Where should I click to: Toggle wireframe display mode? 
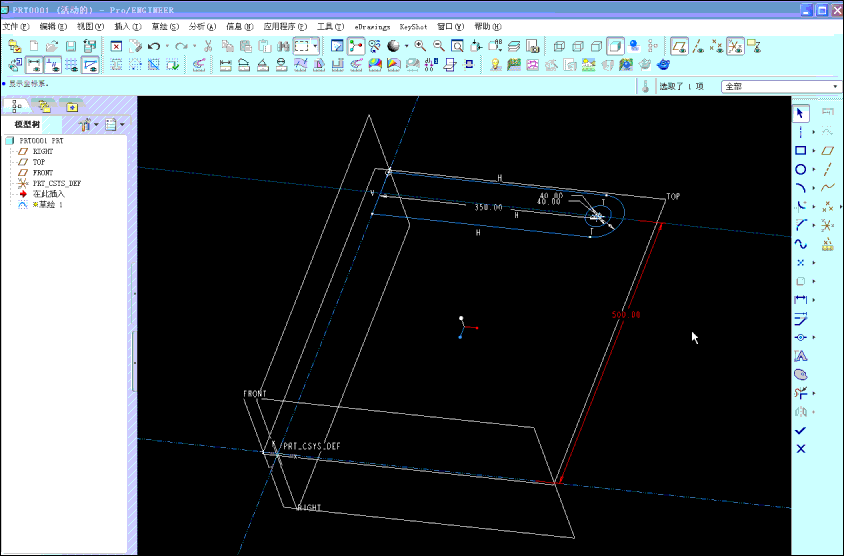559,46
